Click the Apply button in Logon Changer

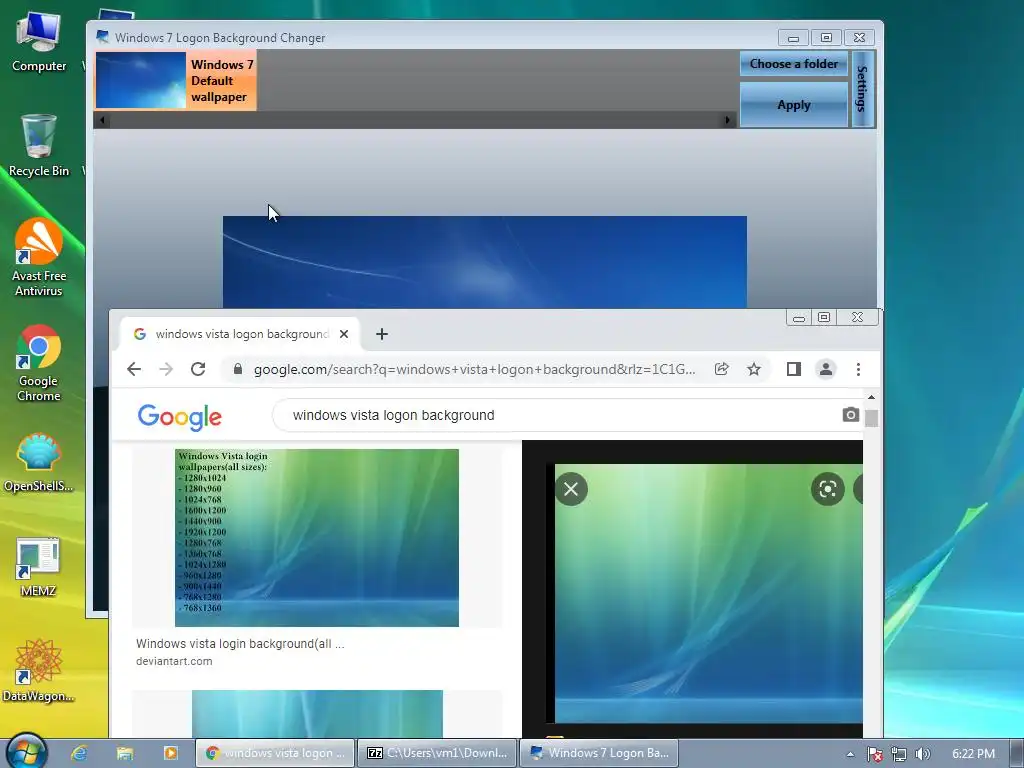tap(793, 104)
